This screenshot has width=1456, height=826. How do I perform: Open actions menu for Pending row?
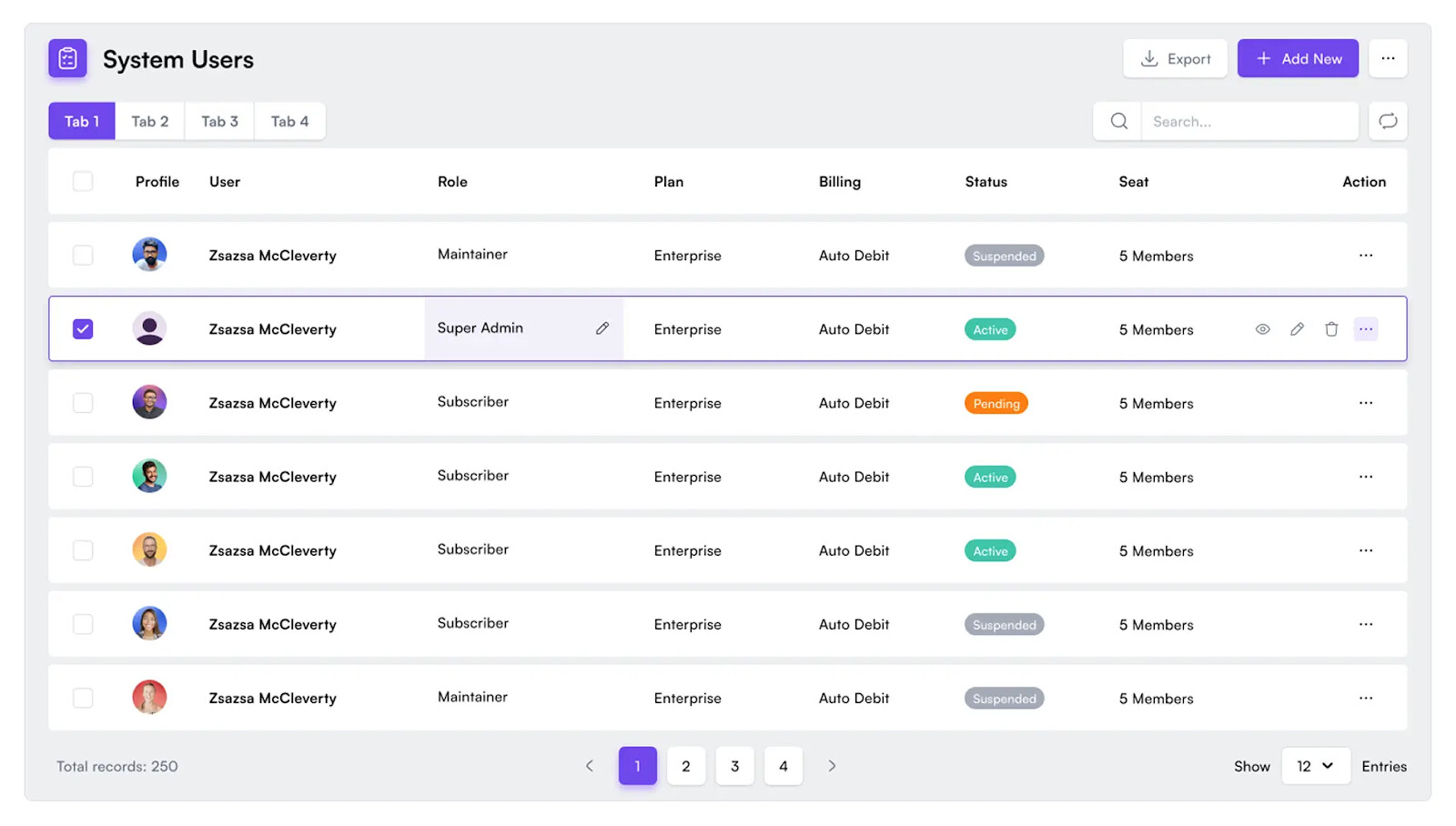(x=1365, y=403)
